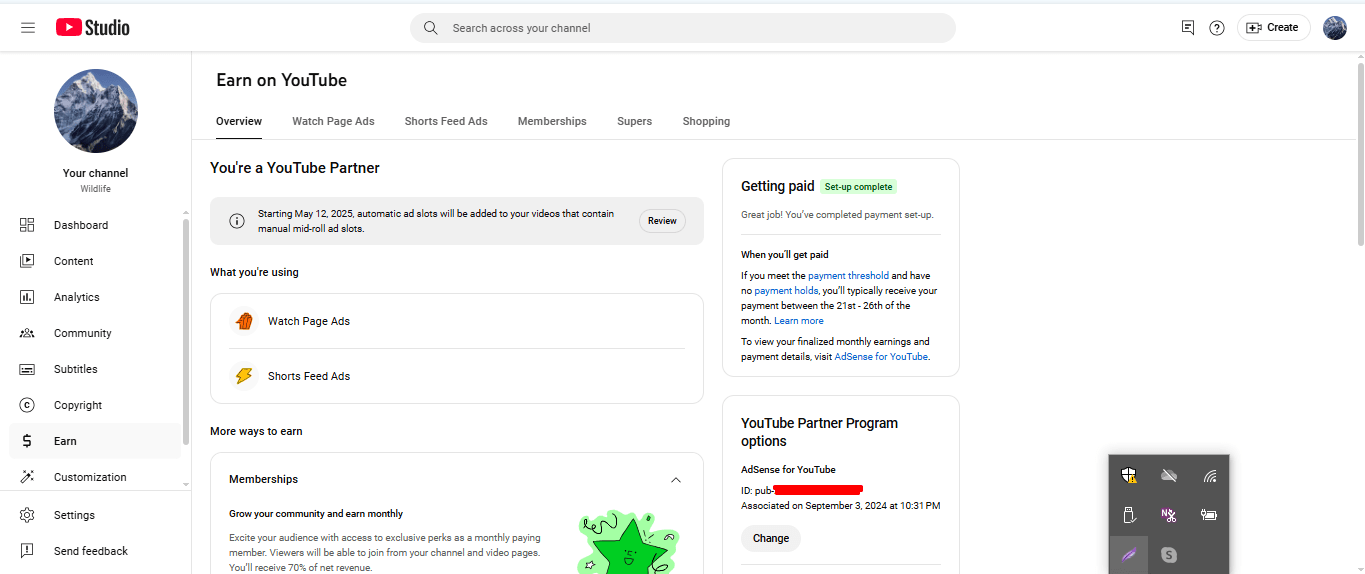Image resolution: width=1365 pixels, height=574 pixels.
Task: Open the hamburger navigation menu
Action: pos(28,28)
